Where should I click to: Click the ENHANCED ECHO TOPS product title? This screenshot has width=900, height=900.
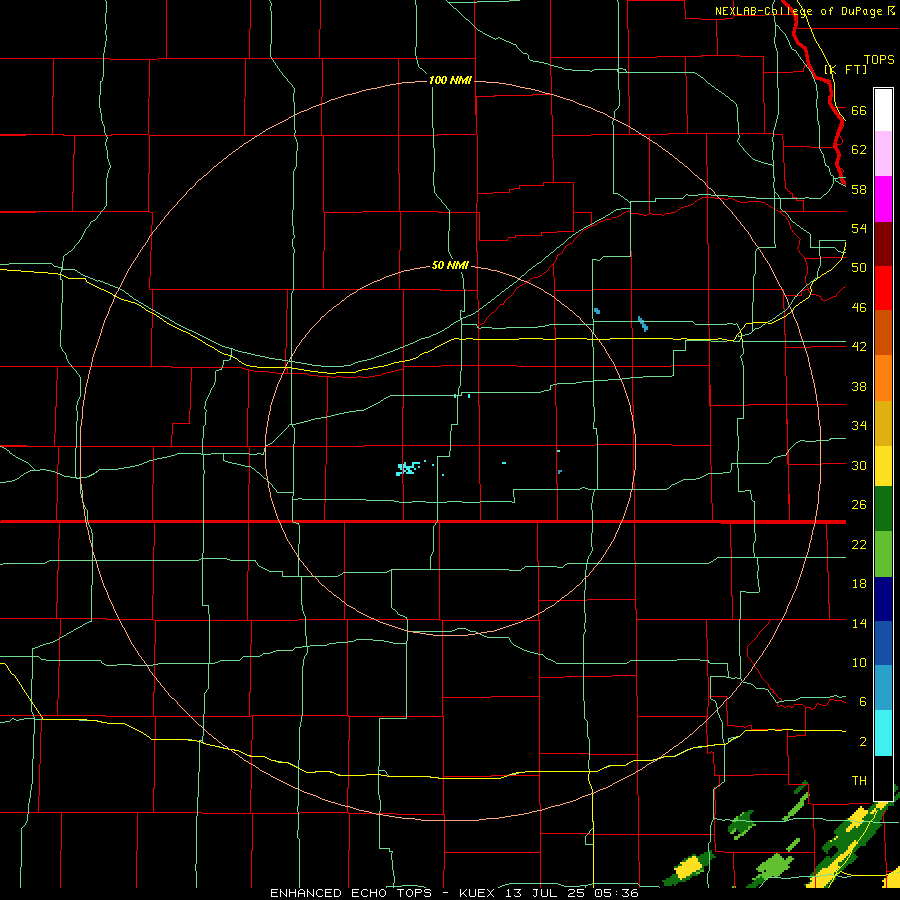[x=351, y=893]
